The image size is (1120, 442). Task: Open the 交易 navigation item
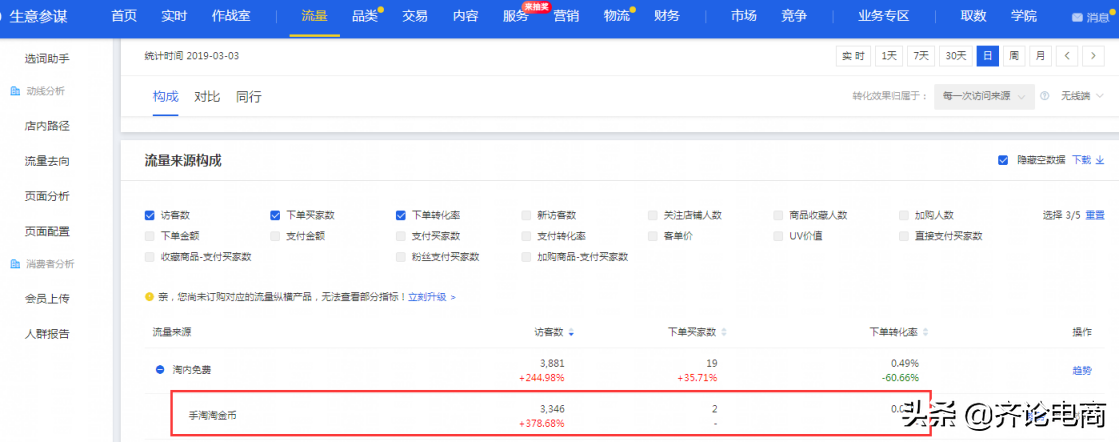415,16
